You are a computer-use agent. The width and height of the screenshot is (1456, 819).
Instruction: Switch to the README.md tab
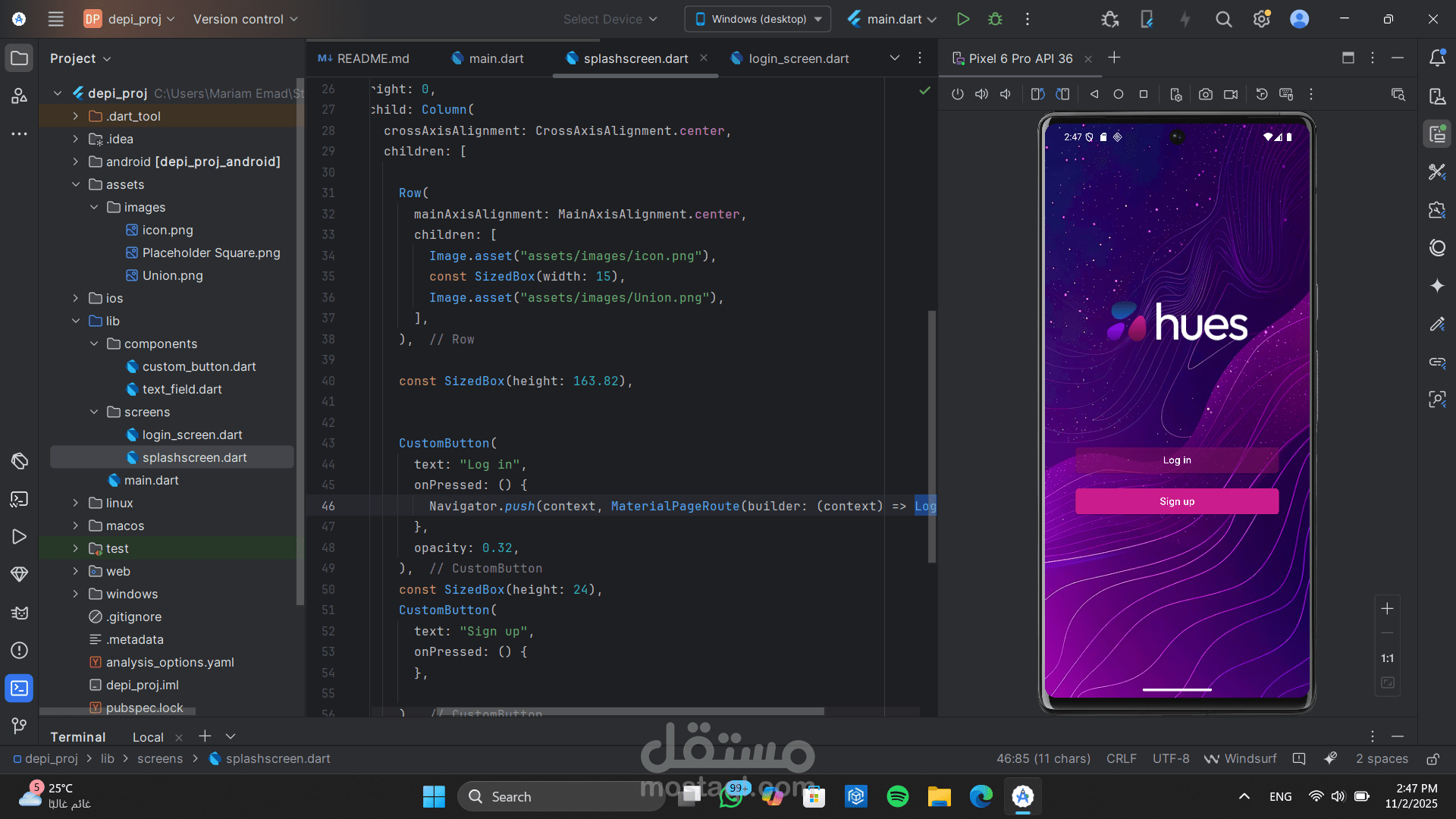pos(364,58)
